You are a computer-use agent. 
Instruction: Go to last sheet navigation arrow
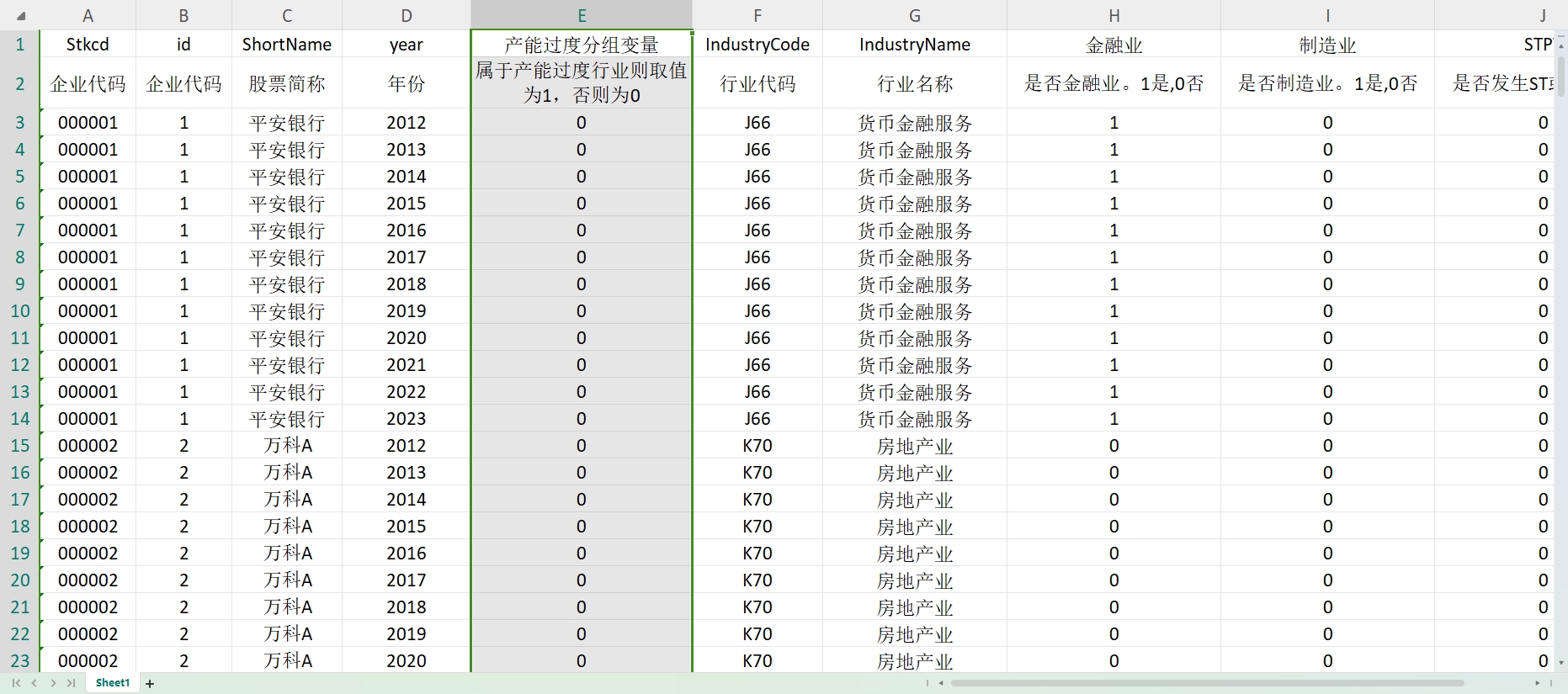[x=72, y=683]
